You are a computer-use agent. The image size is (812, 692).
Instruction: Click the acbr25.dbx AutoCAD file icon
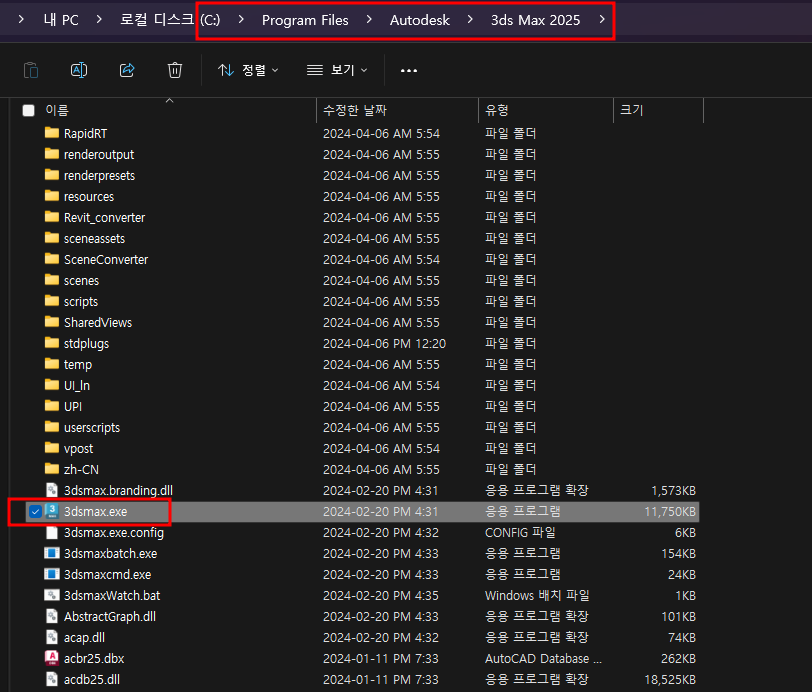(x=52, y=658)
